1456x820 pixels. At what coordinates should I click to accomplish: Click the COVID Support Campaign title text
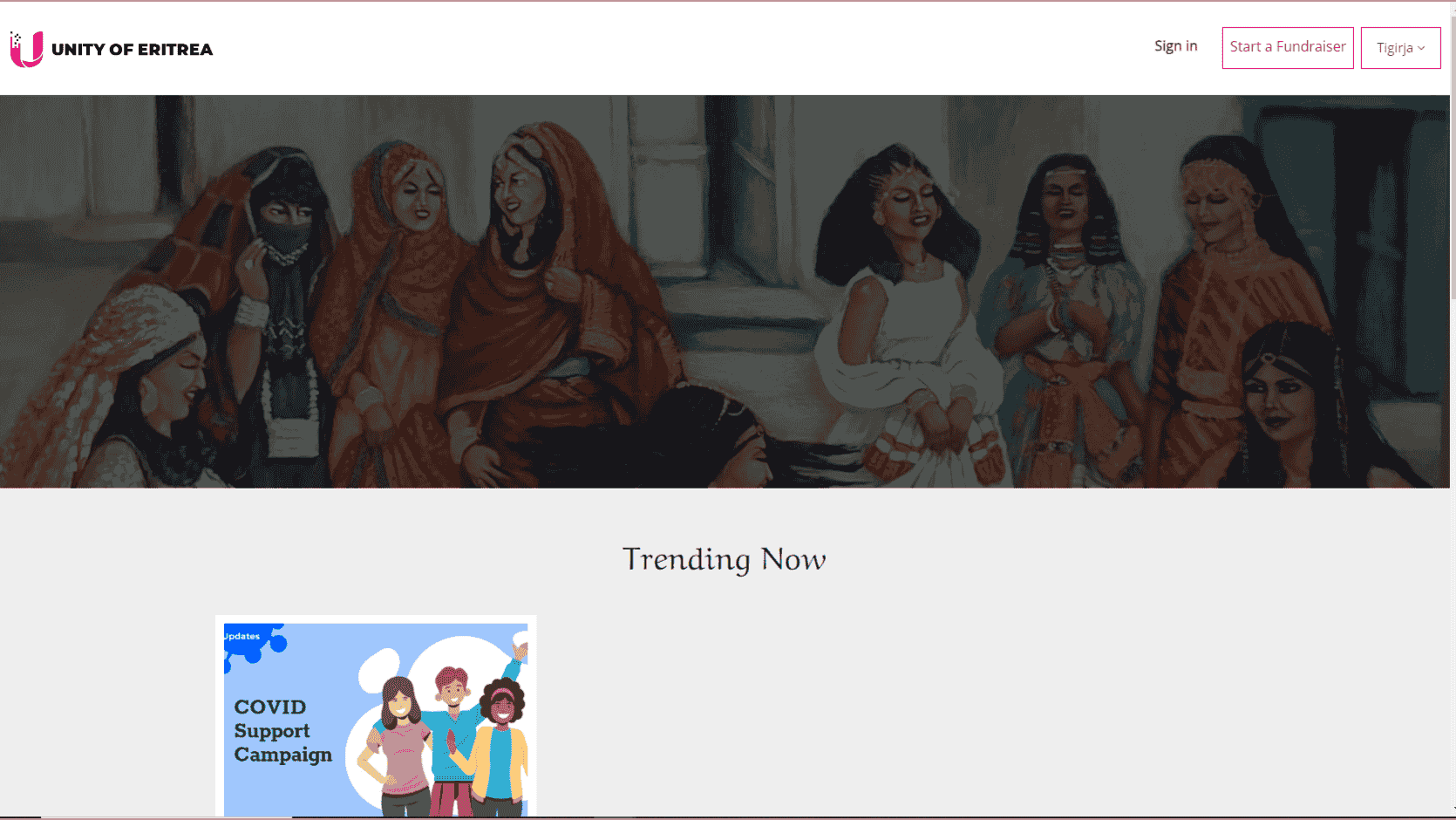[x=282, y=731]
